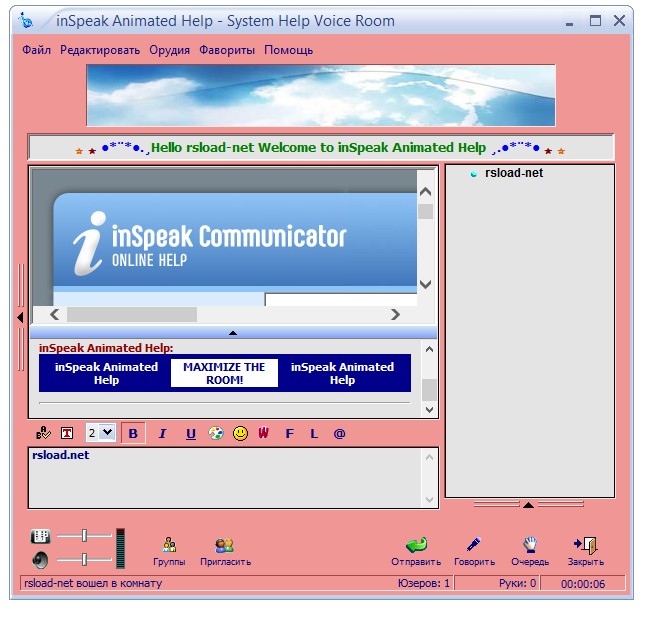Click the 00:00:06 timer in status bar

[583, 584]
